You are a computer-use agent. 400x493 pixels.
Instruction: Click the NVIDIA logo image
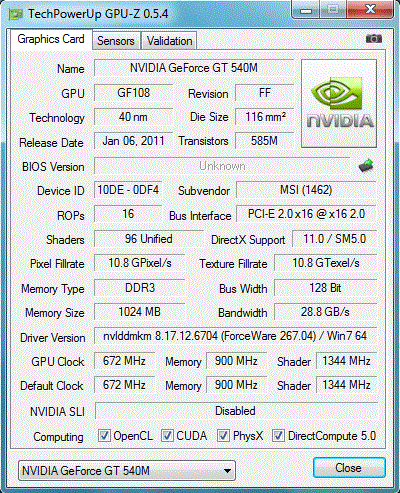pos(339,103)
